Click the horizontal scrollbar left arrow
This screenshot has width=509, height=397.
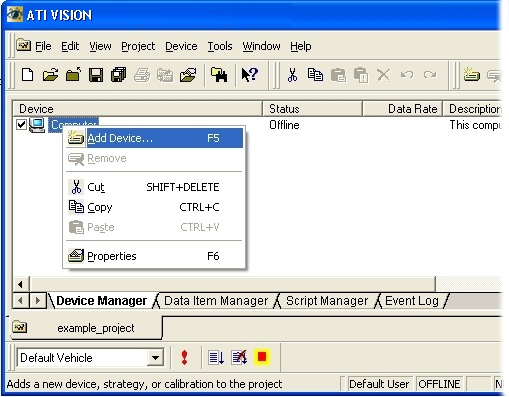pyautogui.click(x=21, y=284)
